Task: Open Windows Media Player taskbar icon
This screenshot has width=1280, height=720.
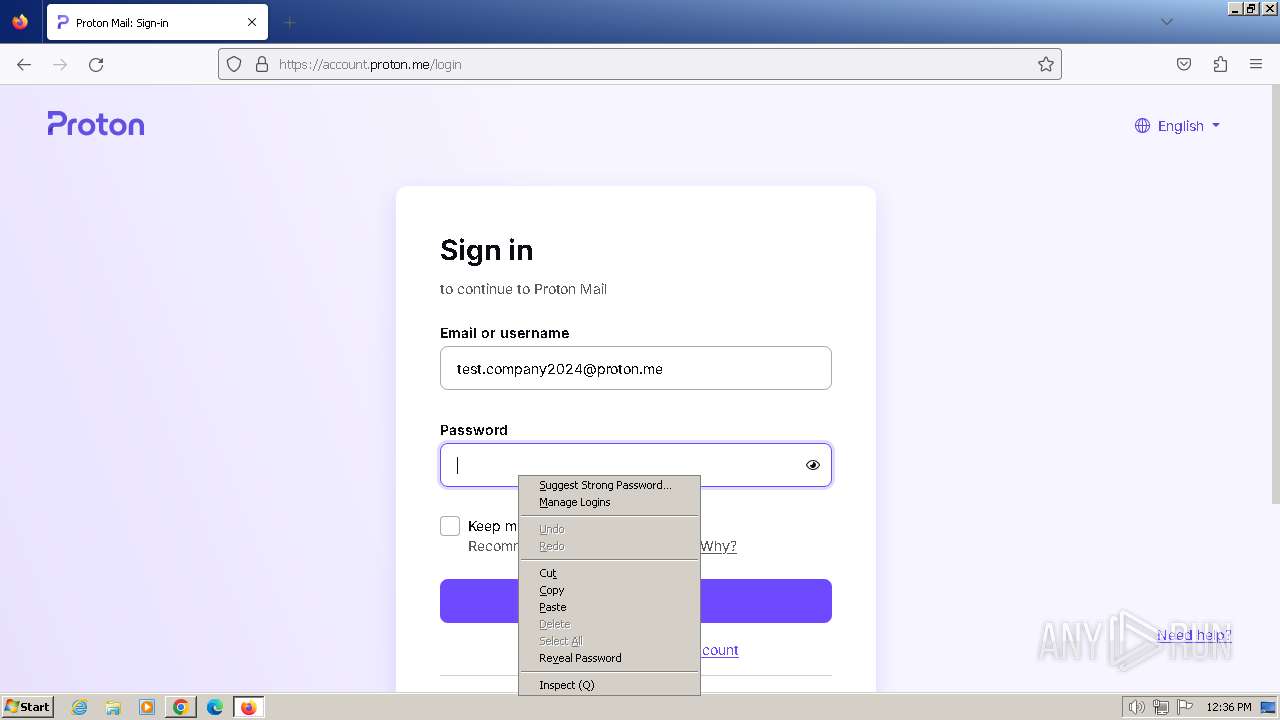Action: tap(147, 707)
